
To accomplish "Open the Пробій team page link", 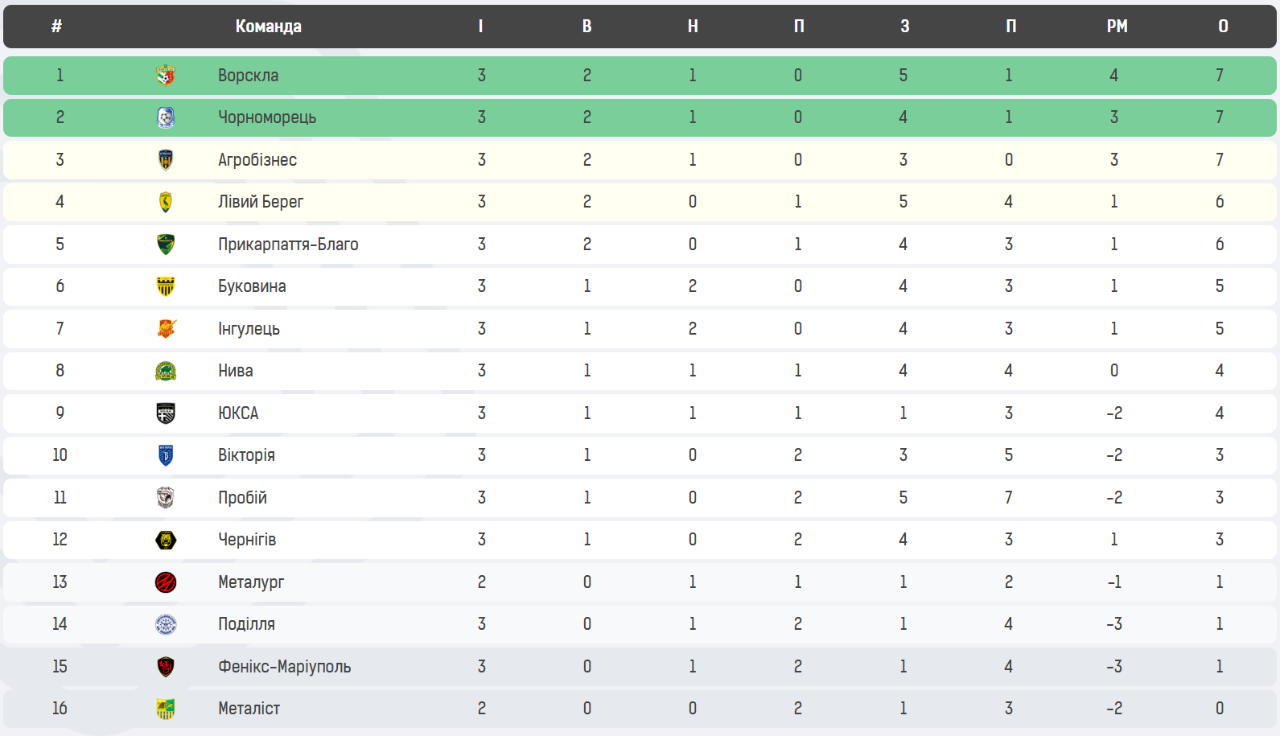I will [x=242, y=498].
